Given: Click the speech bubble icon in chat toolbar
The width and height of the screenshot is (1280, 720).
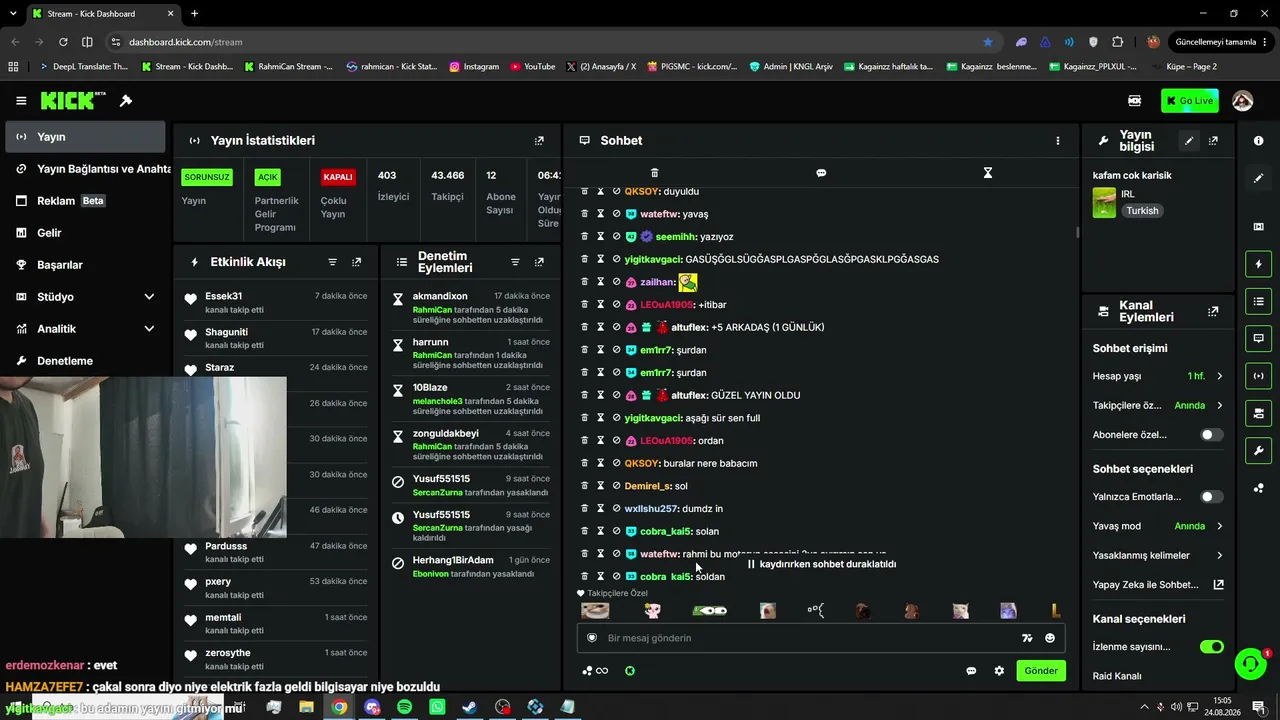Looking at the screenshot, I should click(x=821, y=173).
